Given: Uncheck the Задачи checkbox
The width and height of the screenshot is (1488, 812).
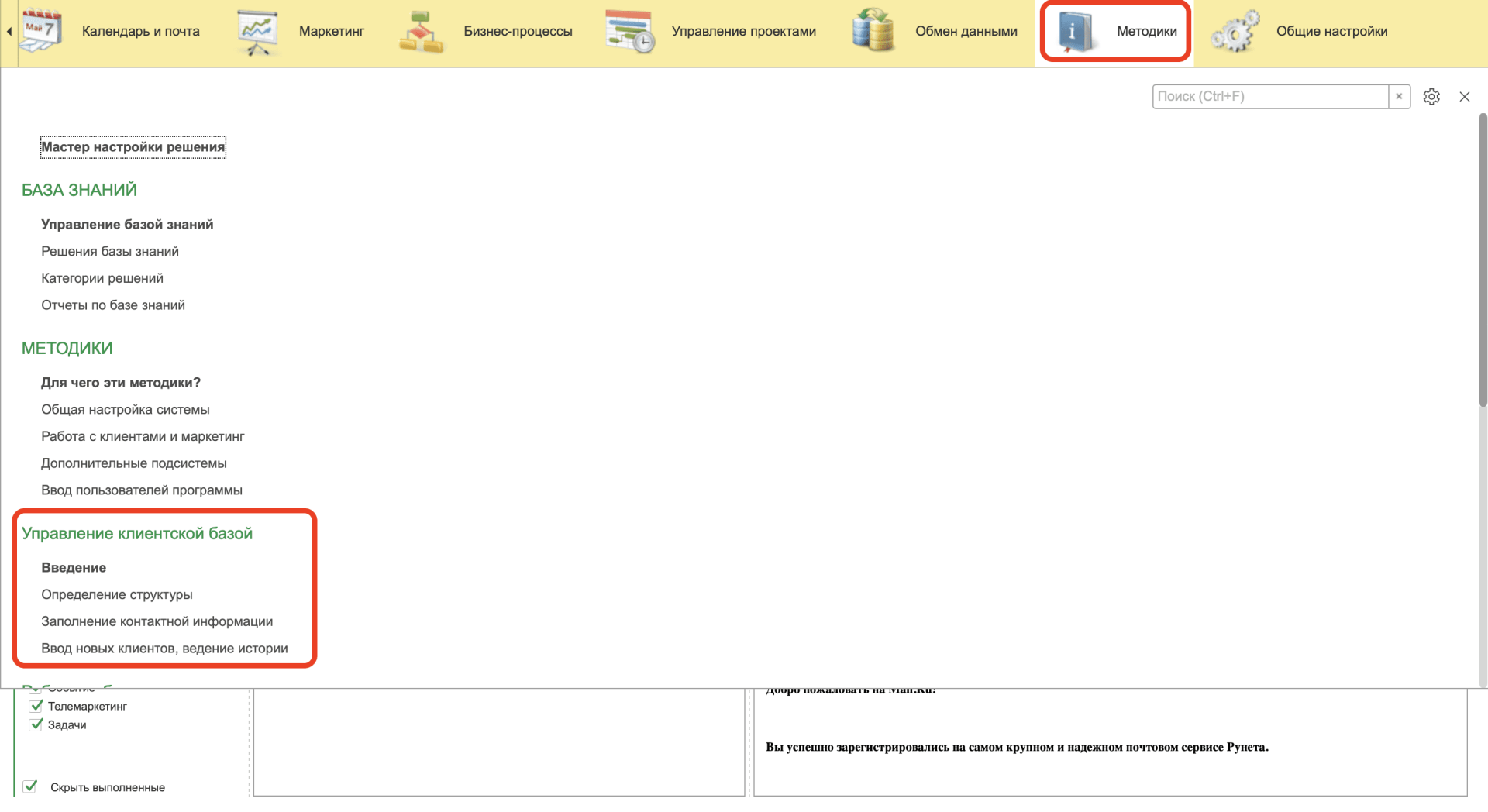Looking at the screenshot, I should (36, 724).
